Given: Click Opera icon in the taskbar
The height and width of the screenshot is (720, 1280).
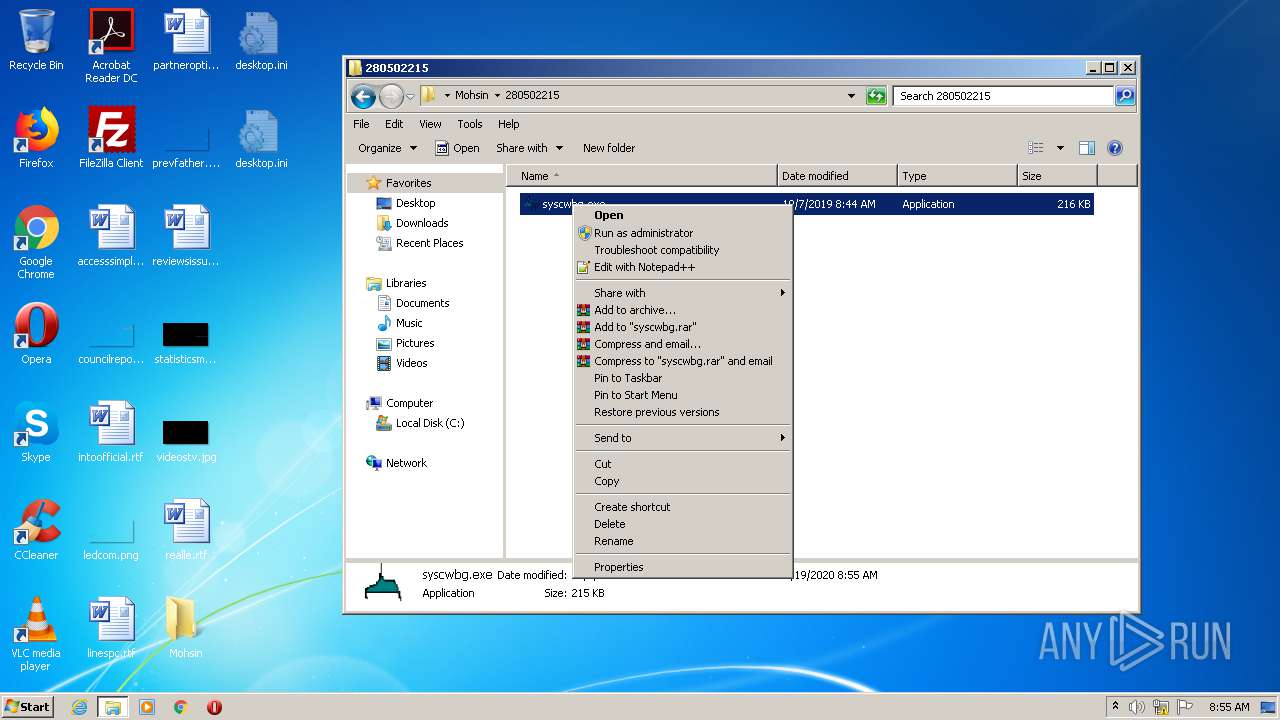Looking at the screenshot, I should 214,707.
